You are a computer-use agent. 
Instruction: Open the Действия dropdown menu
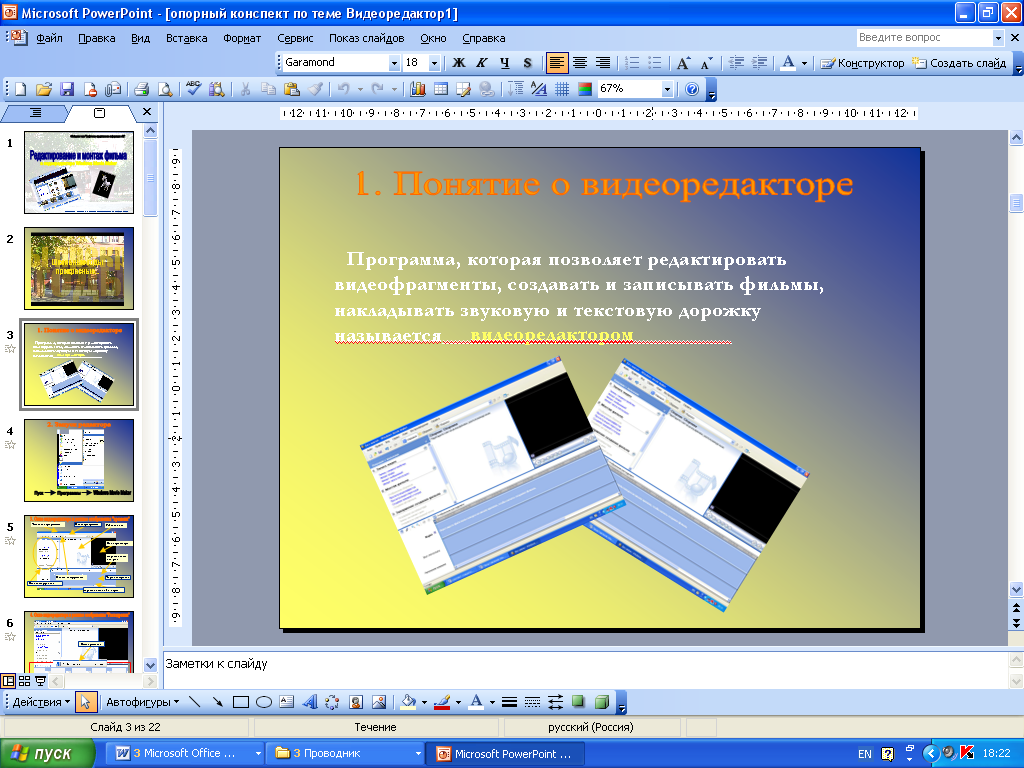click(x=41, y=702)
